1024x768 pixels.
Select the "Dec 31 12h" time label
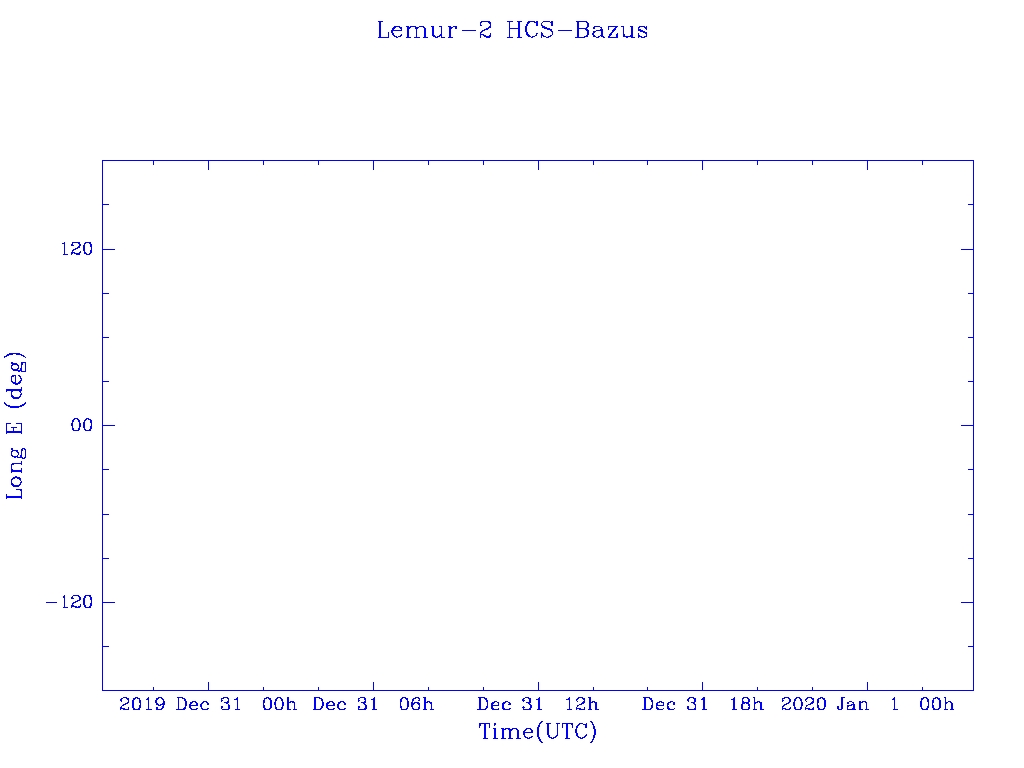[538, 705]
